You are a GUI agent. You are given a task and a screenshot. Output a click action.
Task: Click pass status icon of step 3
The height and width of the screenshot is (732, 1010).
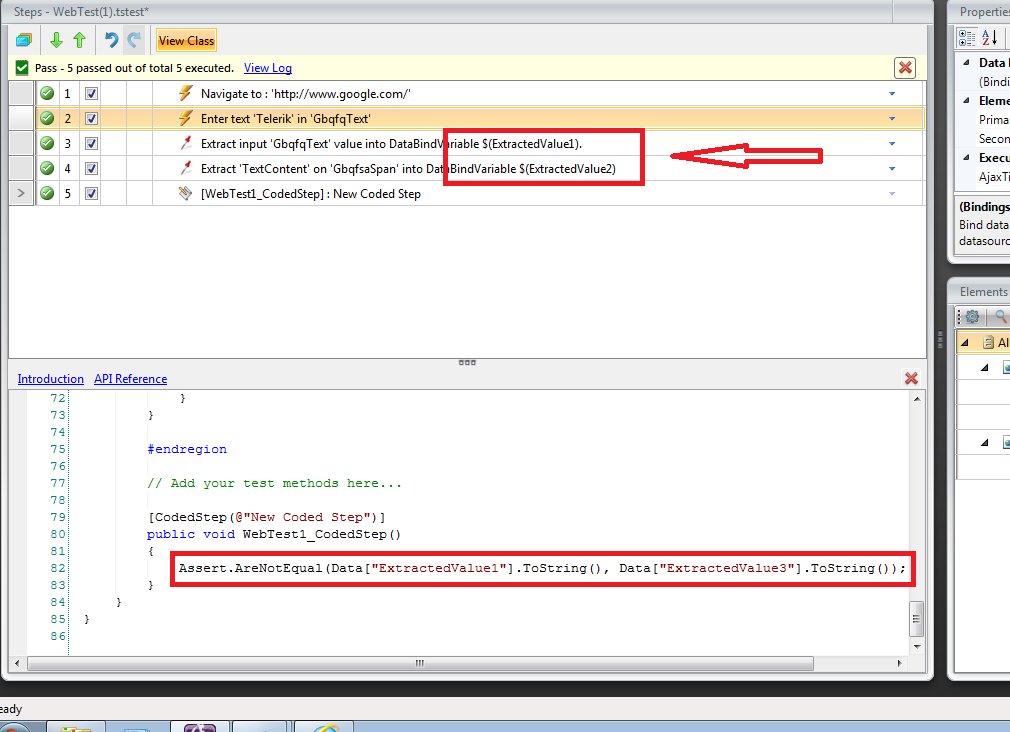point(47,143)
